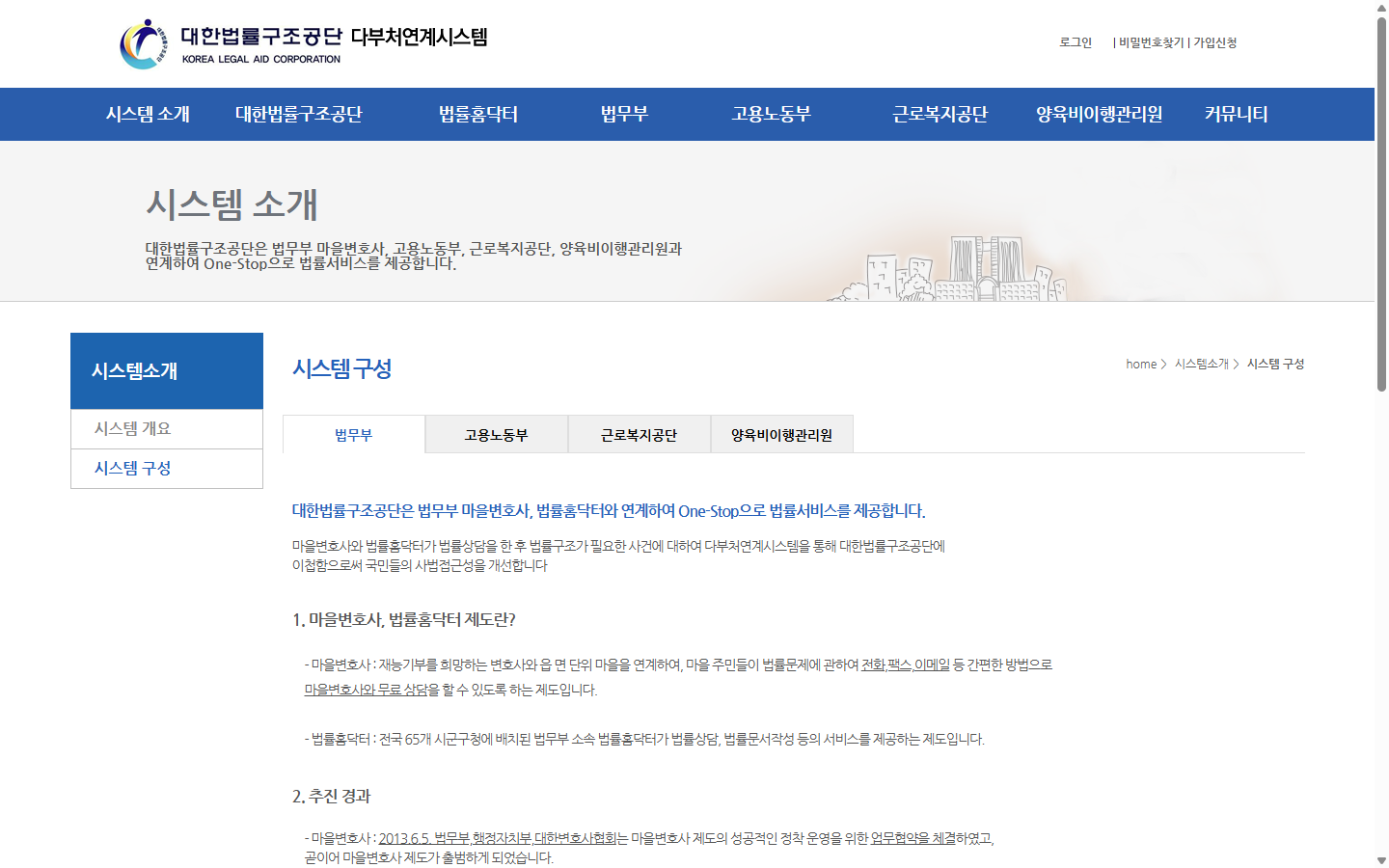Screen dimensions: 1389x868
Task: Click the vertical scrollbar thumb
Action: 1381,203
